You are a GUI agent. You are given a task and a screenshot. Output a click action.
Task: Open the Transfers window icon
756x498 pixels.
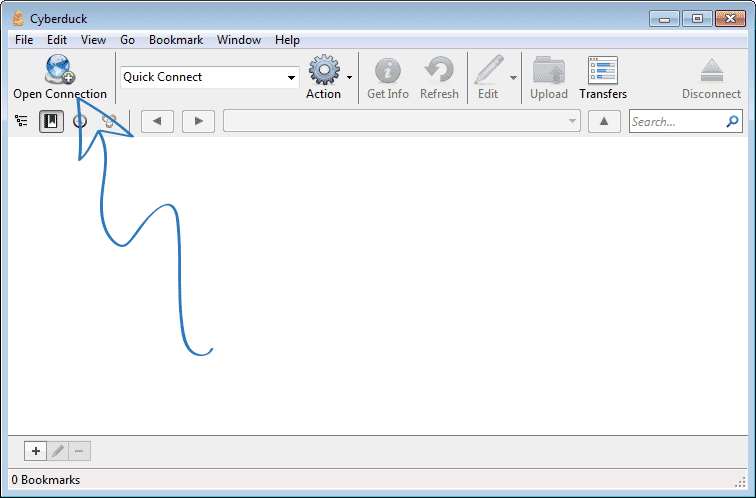pyautogui.click(x=603, y=70)
